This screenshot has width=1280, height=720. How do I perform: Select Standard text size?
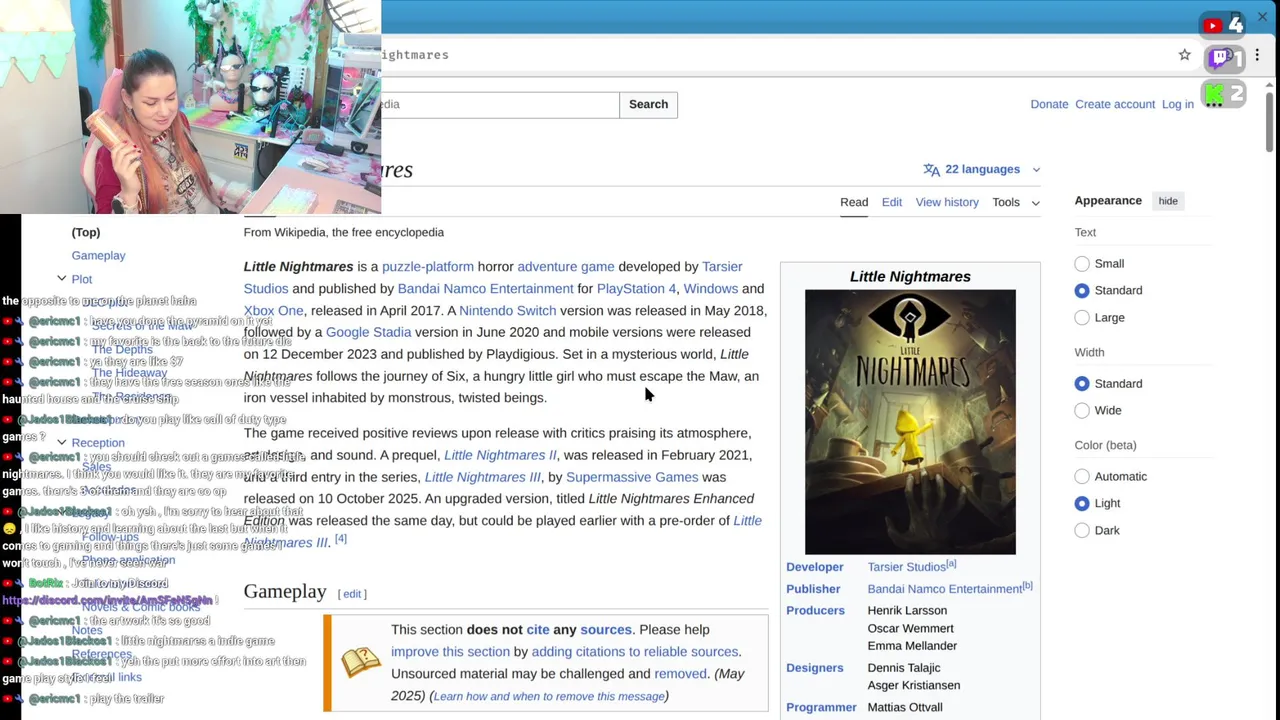(x=1082, y=290)
